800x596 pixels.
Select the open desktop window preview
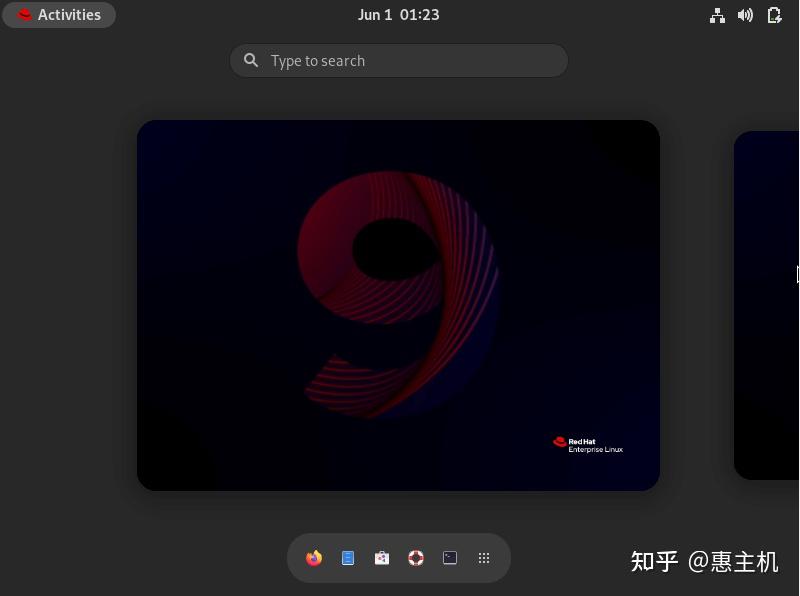(x=398, y=304)
